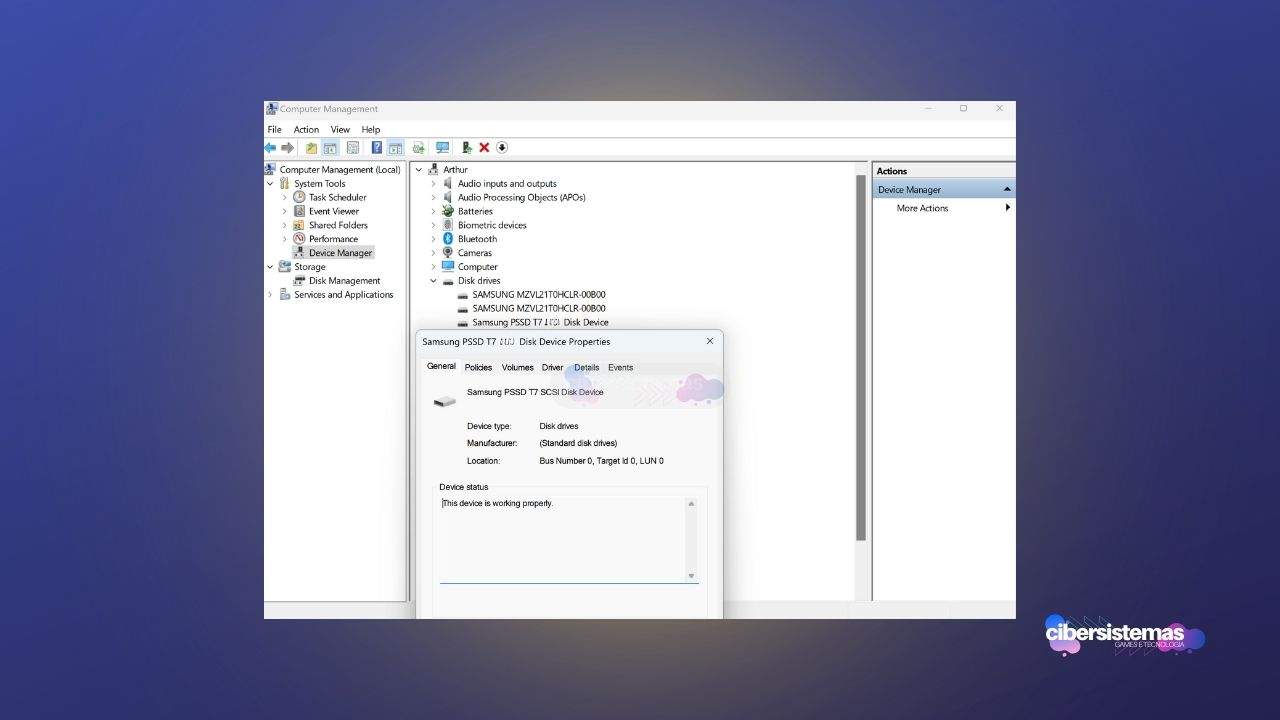1280x720 pixels.
Task: Toggle the Show/Hide Console Tree toolbar icon
Action: coord(330,148)
